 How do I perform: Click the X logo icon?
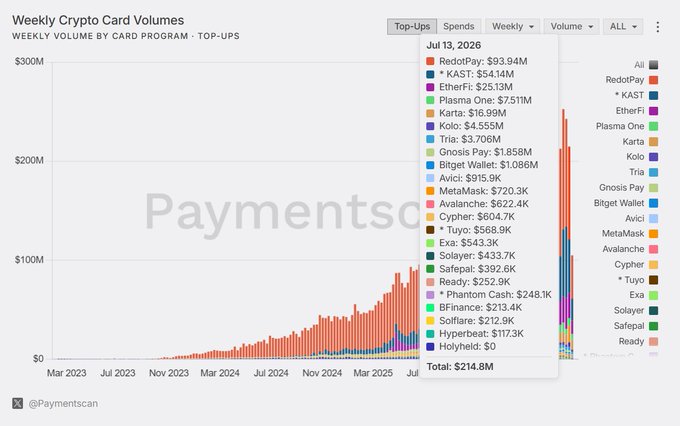tap(17, 403)
